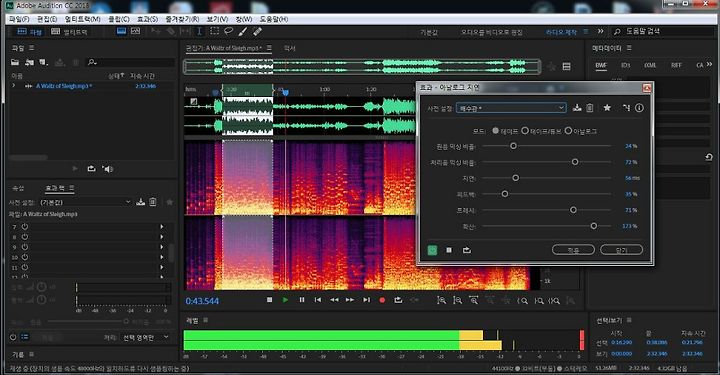Open effect list arrow for slot 11

click(162, 267)
